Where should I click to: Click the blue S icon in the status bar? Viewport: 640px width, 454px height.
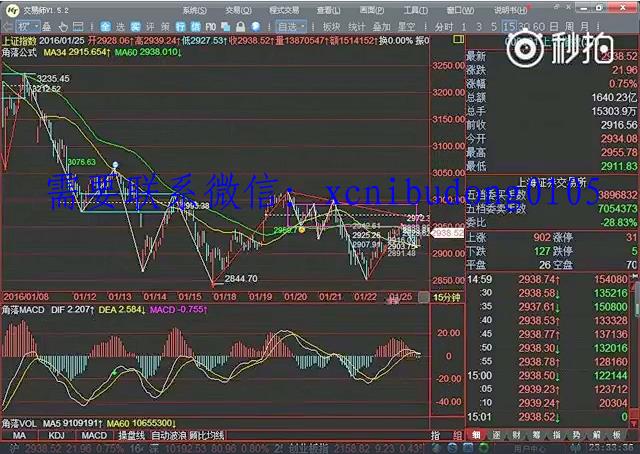(452, 448)
